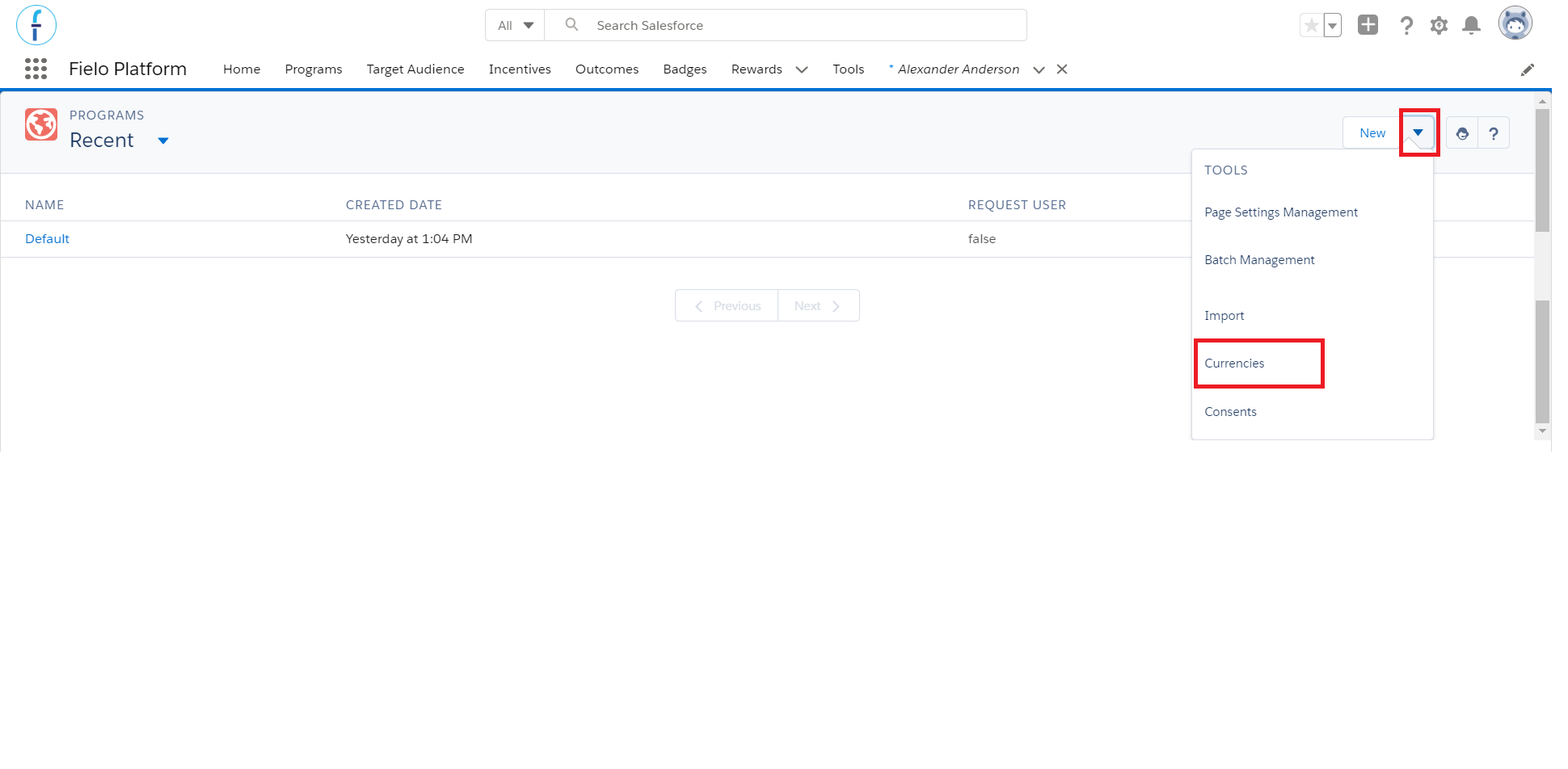The height and width of the screenshot is (769, 1568).
Task: Click the Programs page help icon
Action: [1494, 133]
